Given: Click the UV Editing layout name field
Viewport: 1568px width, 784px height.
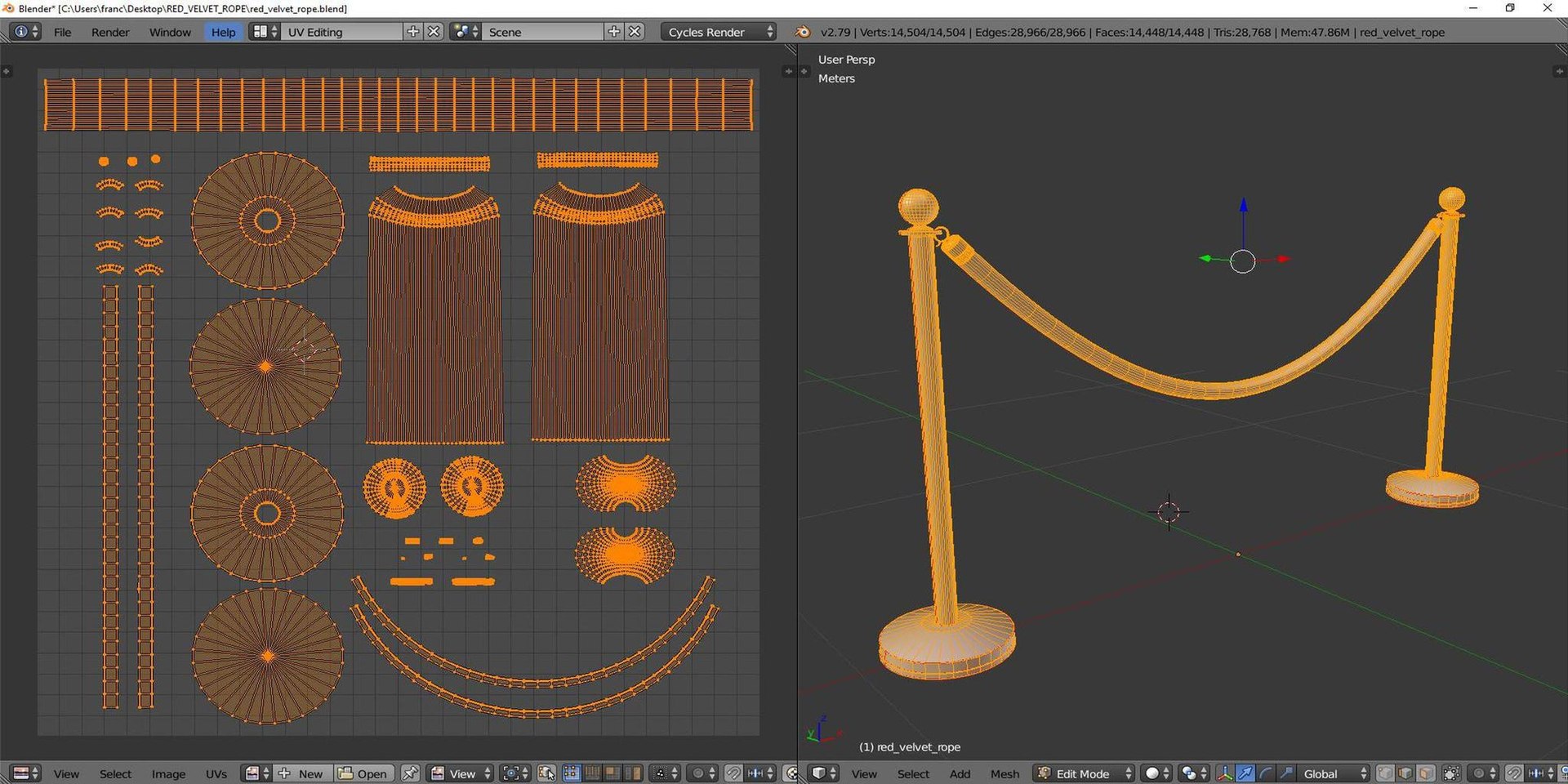Looking at the screenshot, I should 341,32.
